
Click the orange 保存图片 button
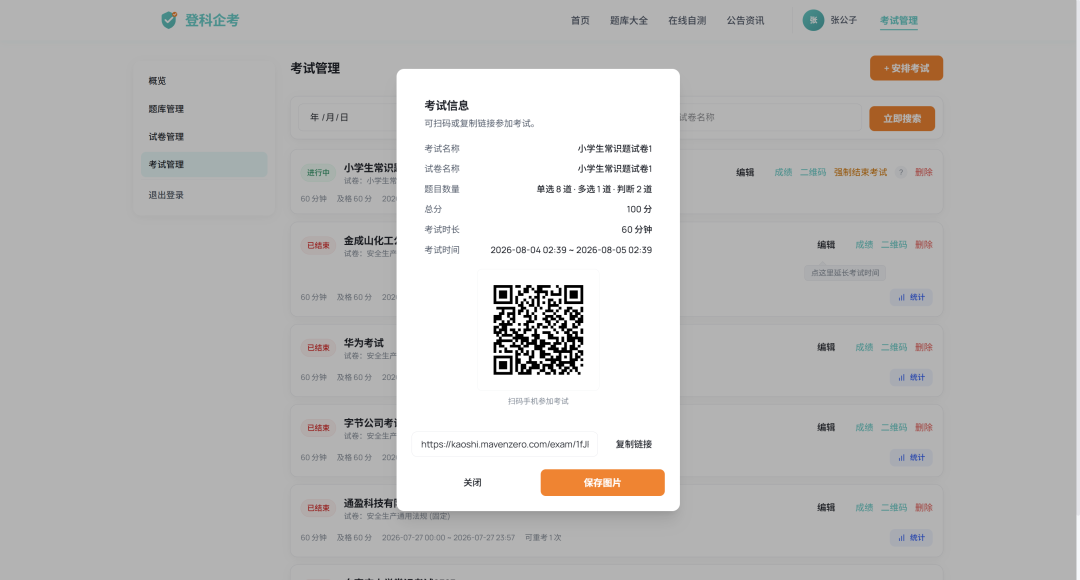point(603,483)
